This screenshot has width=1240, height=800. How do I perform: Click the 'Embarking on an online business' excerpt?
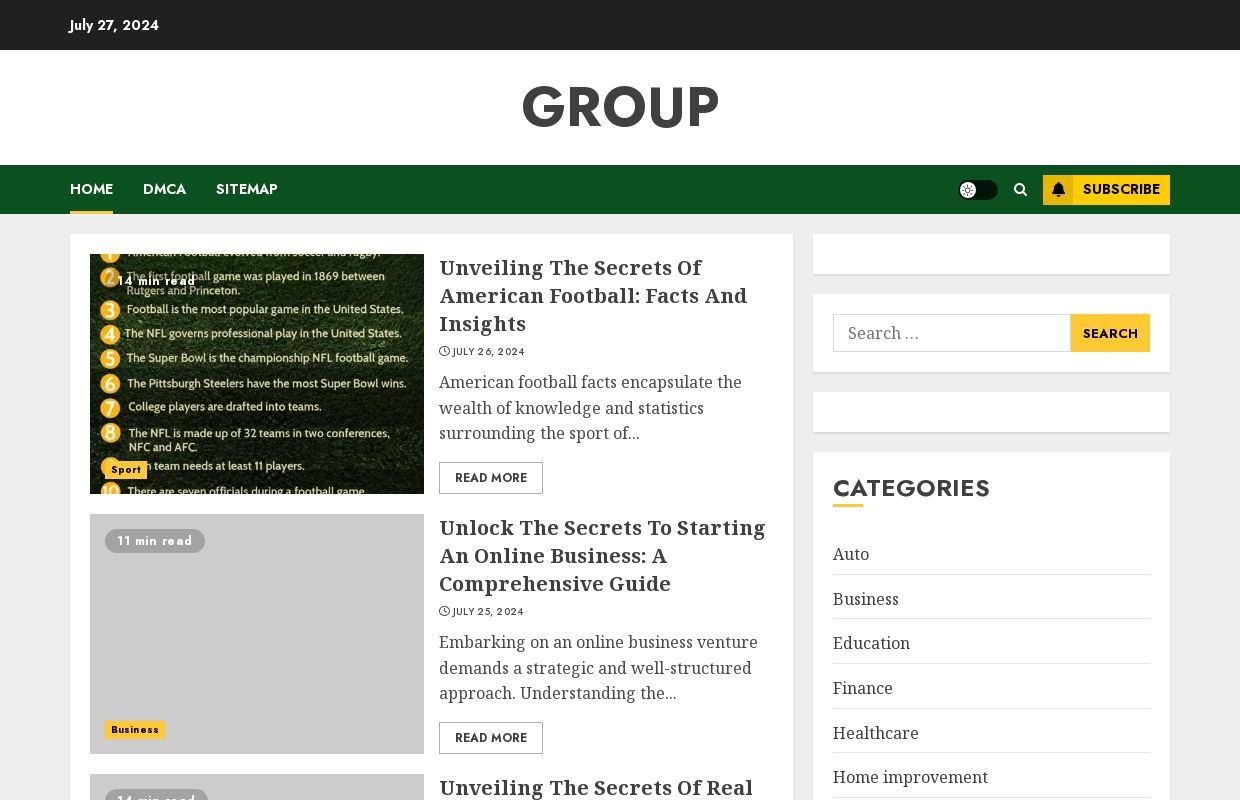pyautogui.click(x=598, y=668)
